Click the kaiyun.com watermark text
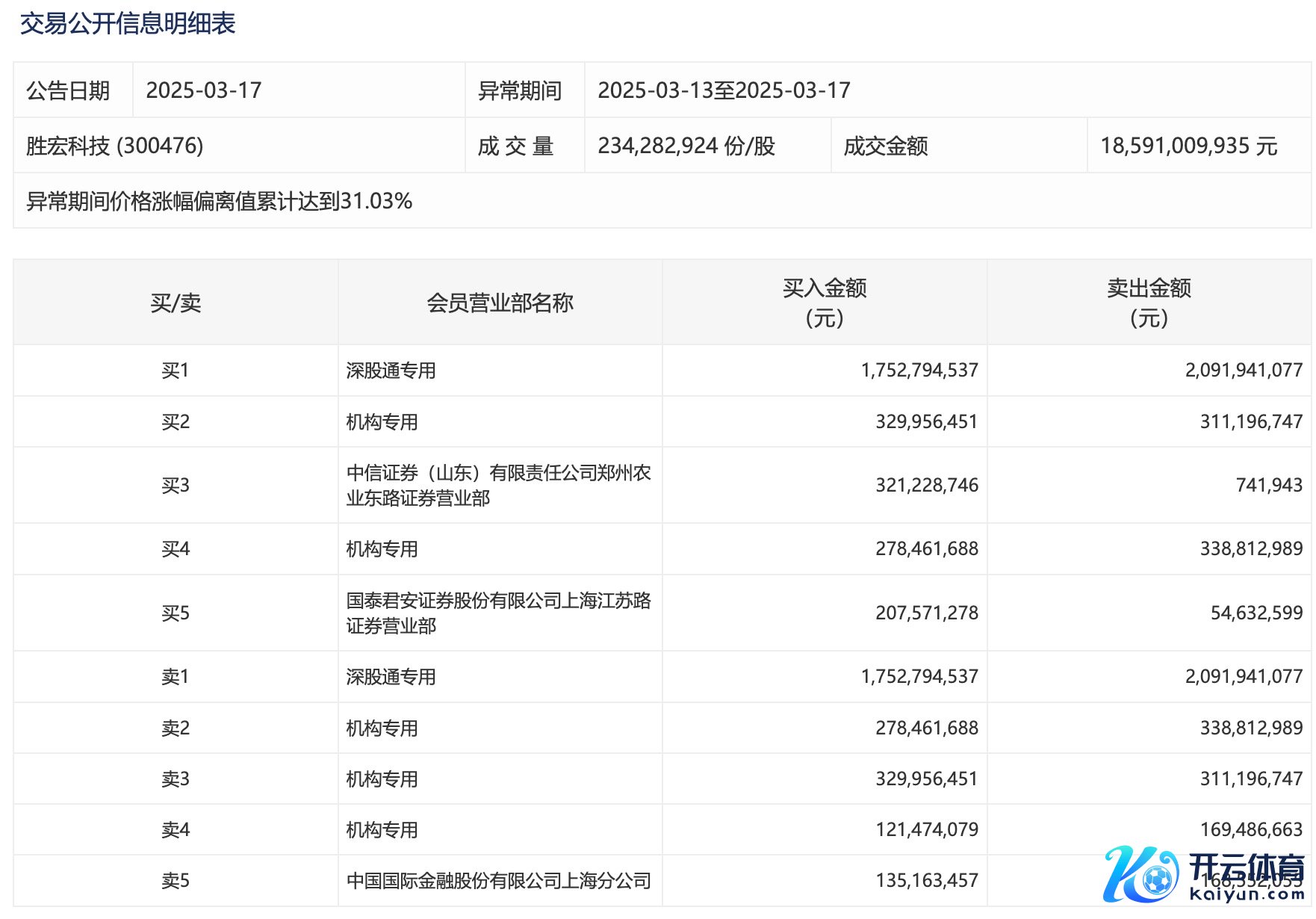 click(1246, 894)
